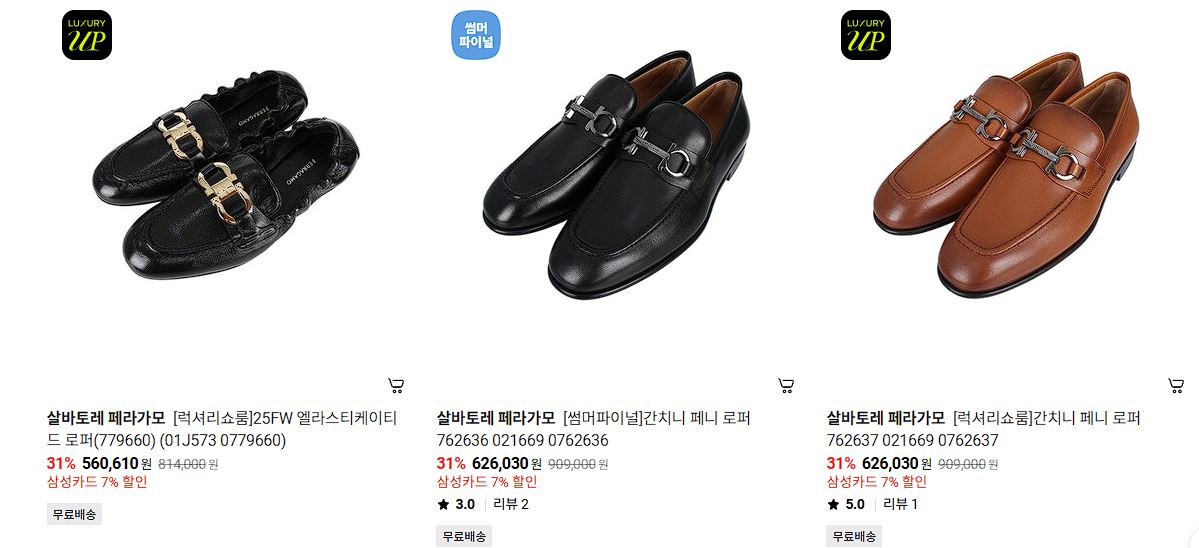
Task: Click the blue 썸머파이널 badge
Action: 476,34
